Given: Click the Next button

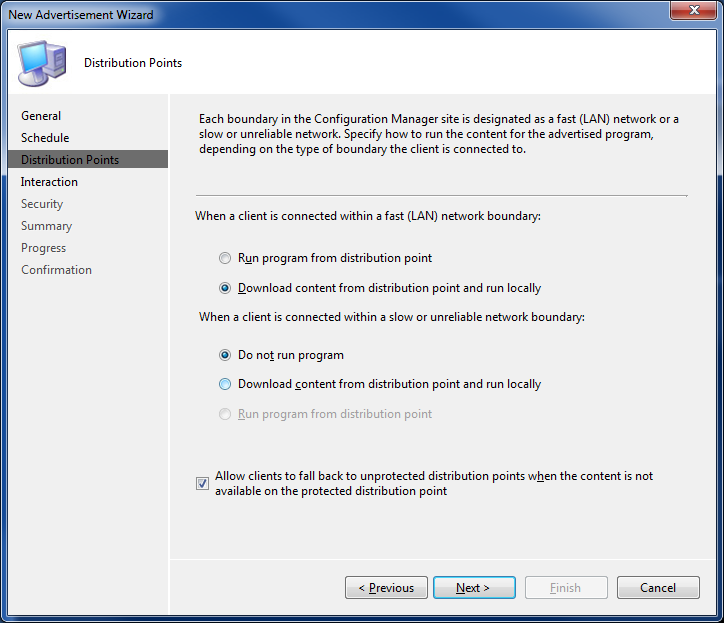Looking at the screenshot, I should point(474,587).
